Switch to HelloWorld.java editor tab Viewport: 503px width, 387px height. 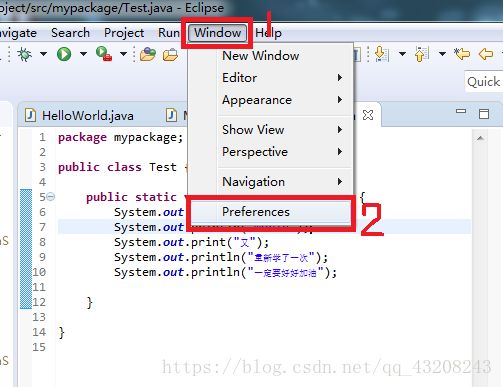tap(88, 116)
